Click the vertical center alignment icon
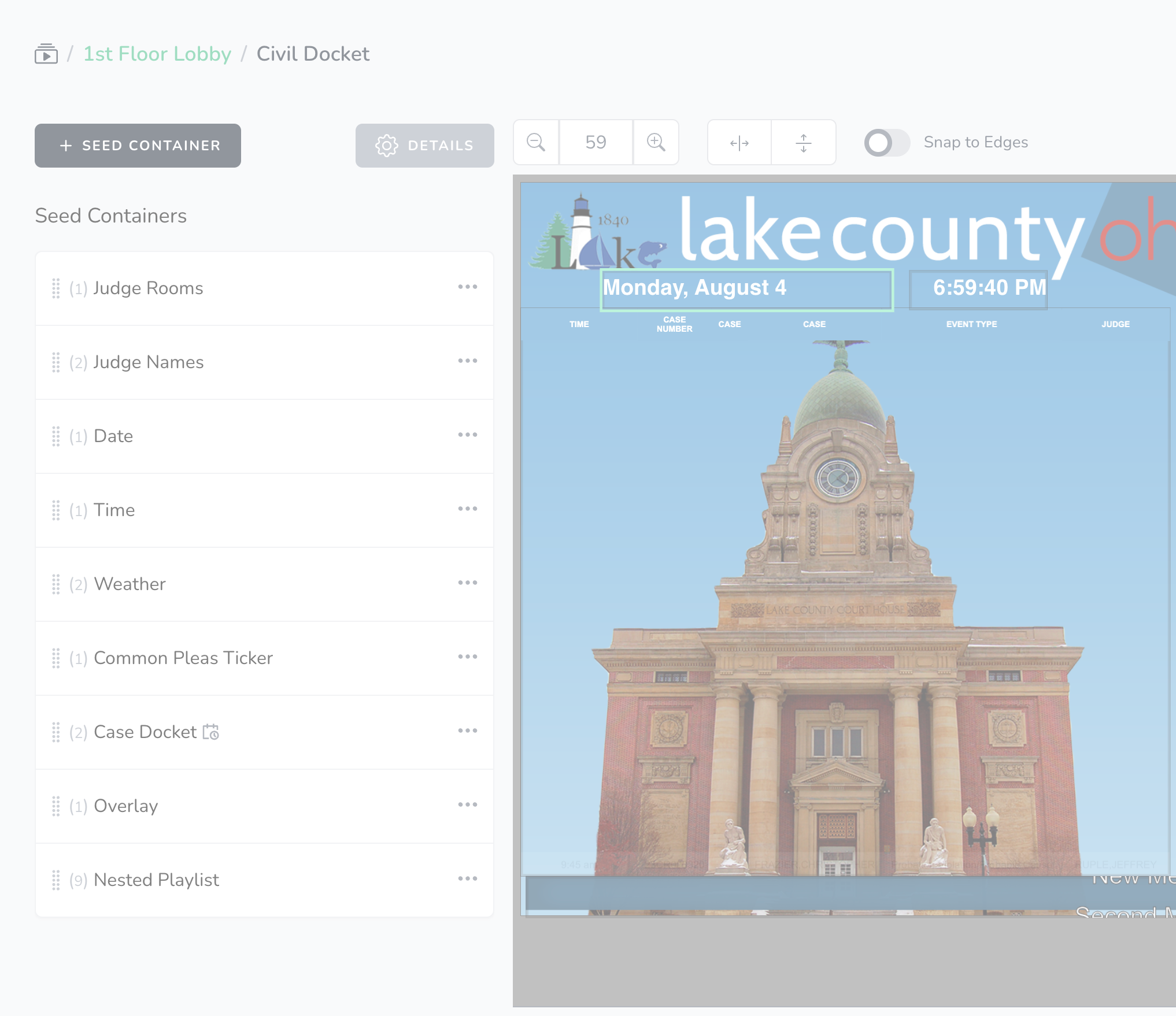Image resolution: width=1176 pixels, height=1016 pixels. tap(803, 142)
